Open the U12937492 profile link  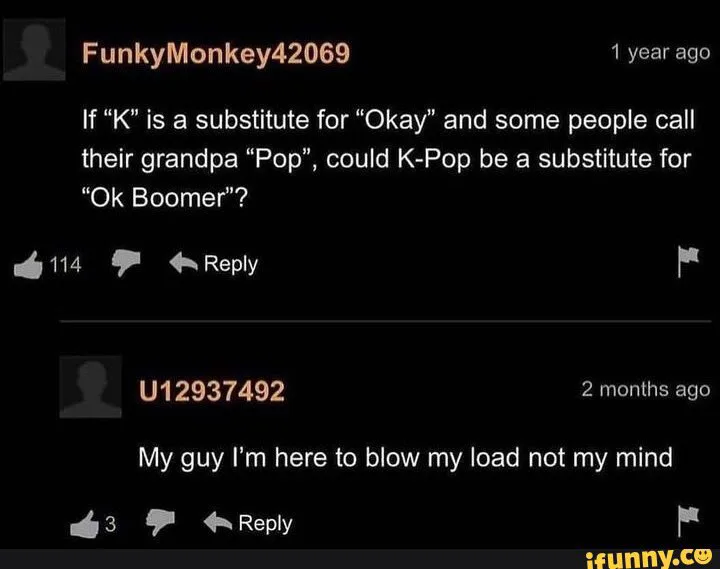pos(212,391)
